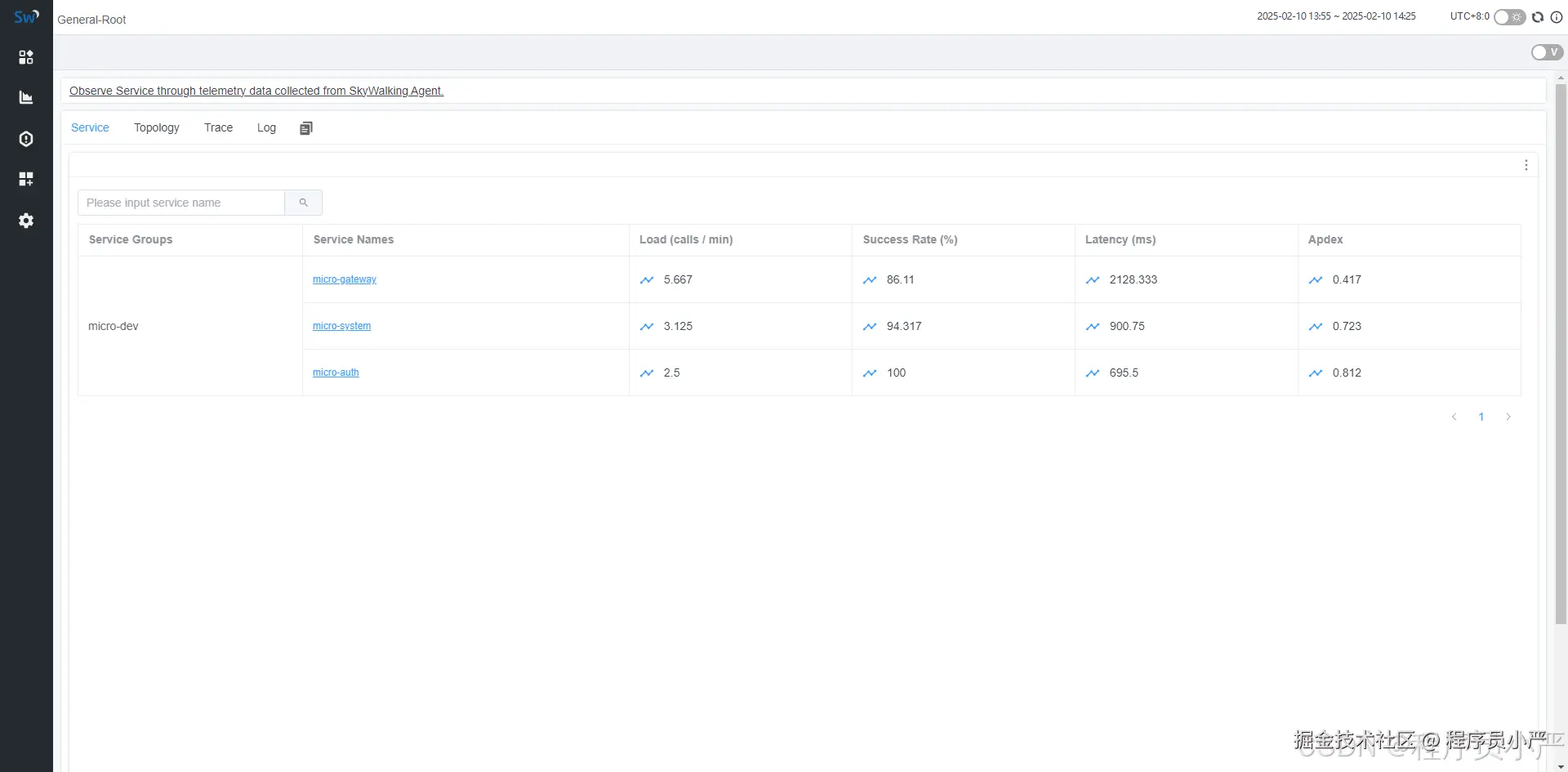Open the Settings gear in the sidebar
Viewport: 1568px width, 772px height.
[x=26, y=221]
